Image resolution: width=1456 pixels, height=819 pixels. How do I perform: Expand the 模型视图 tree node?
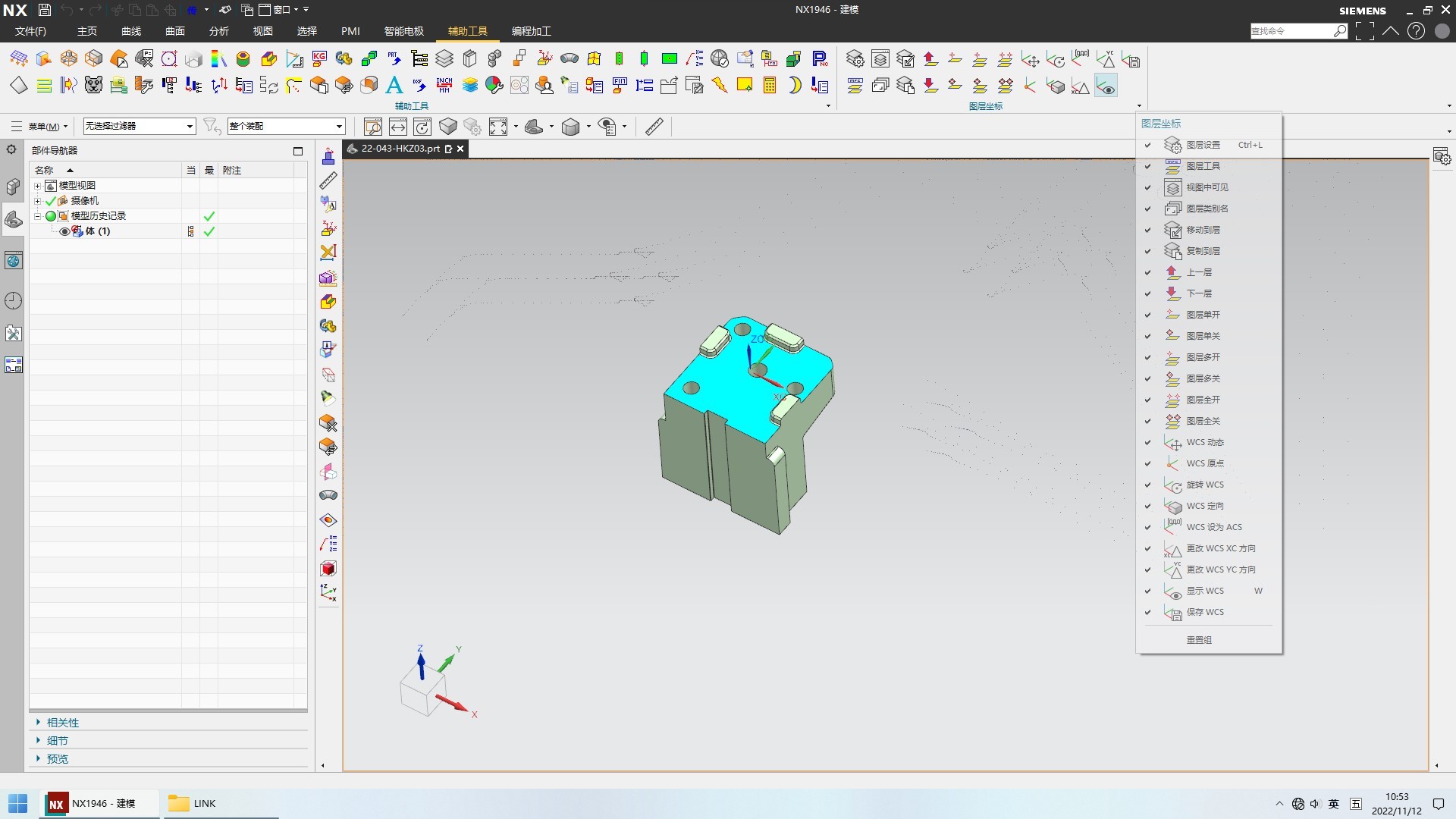tap(37, 186)
